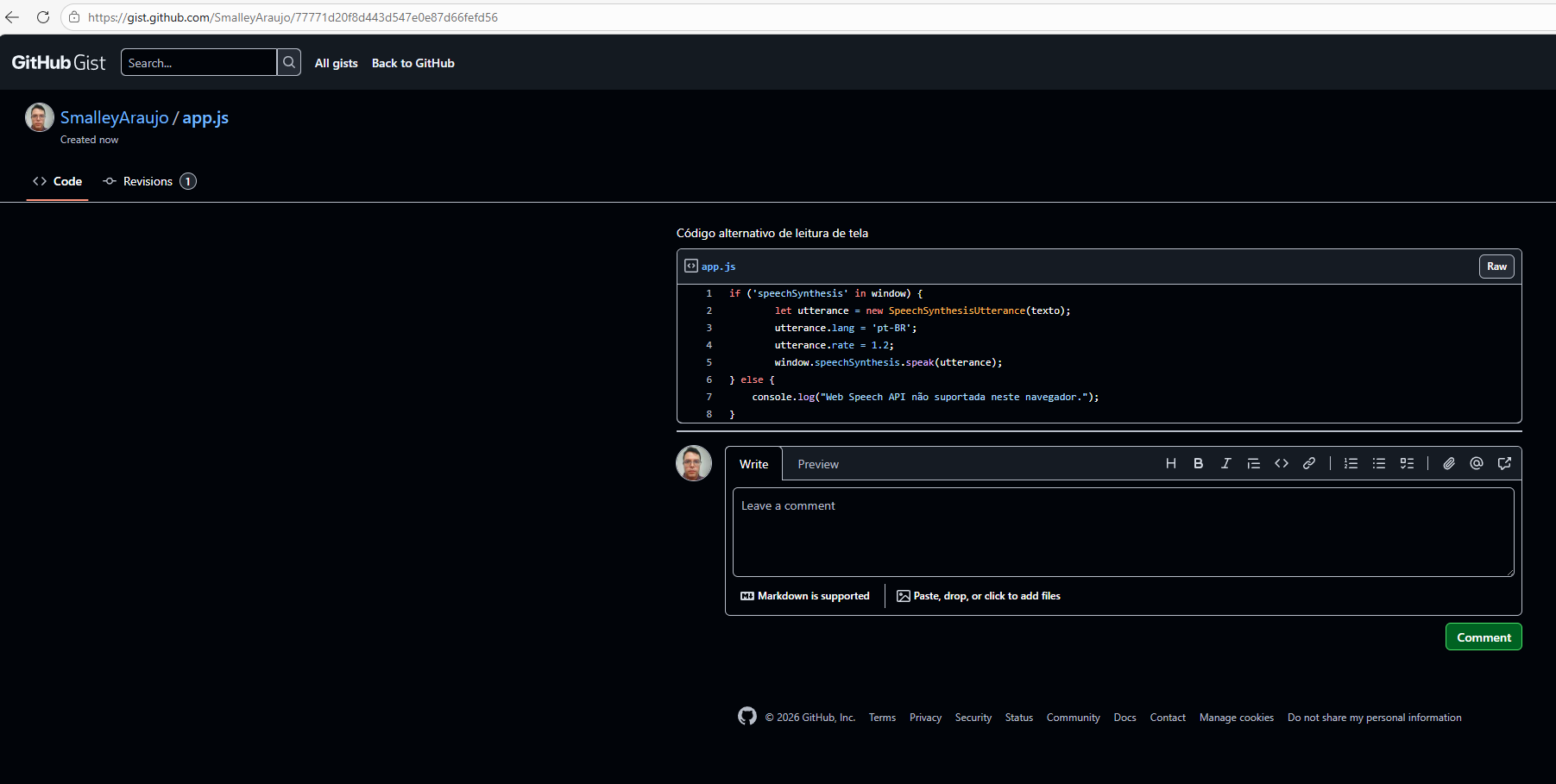Go Back to GitHub
Screen dimensions: 1556x784
point(413,63)
